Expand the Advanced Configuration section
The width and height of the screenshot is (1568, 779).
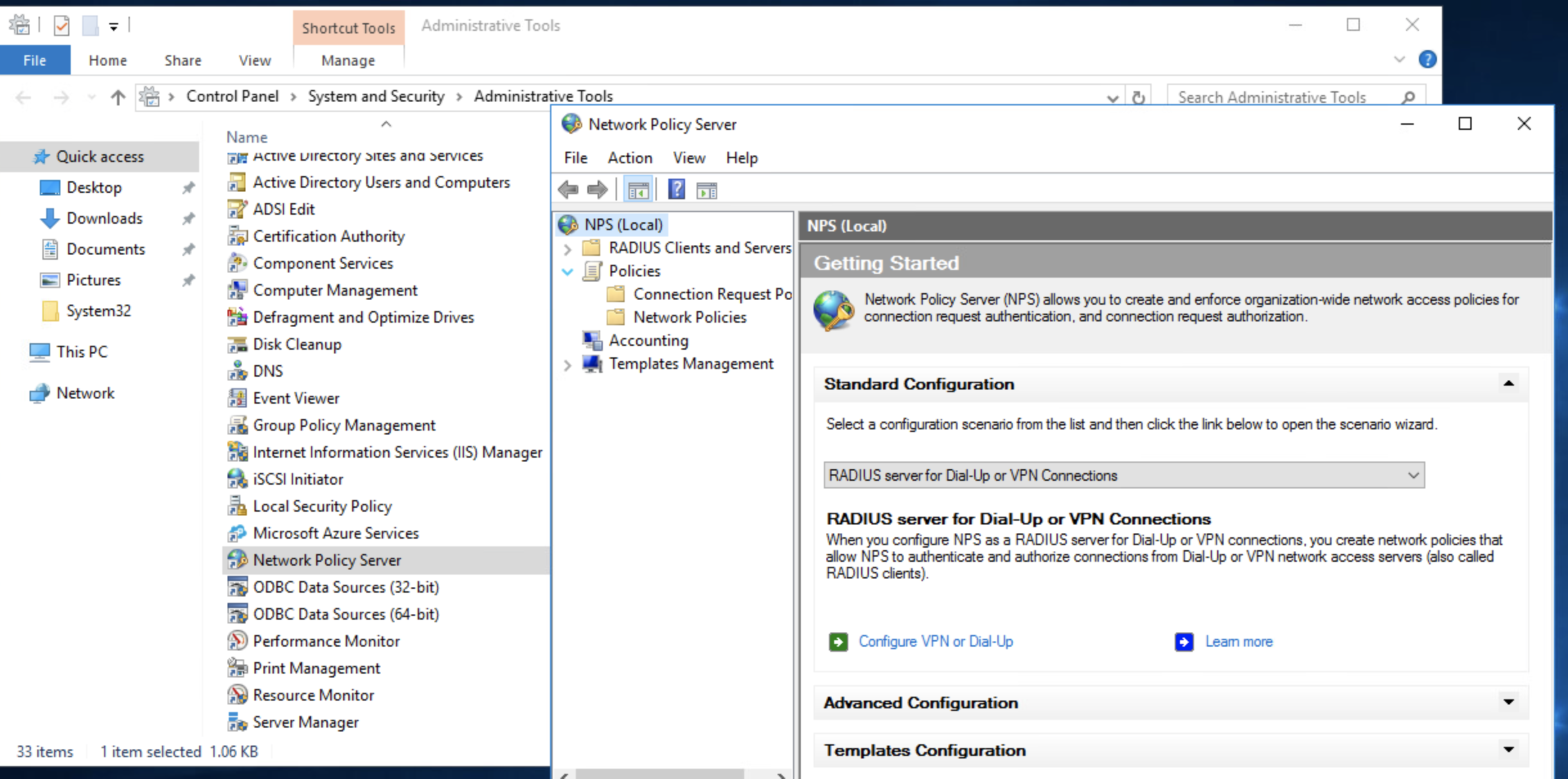[x=1508, y=702]
